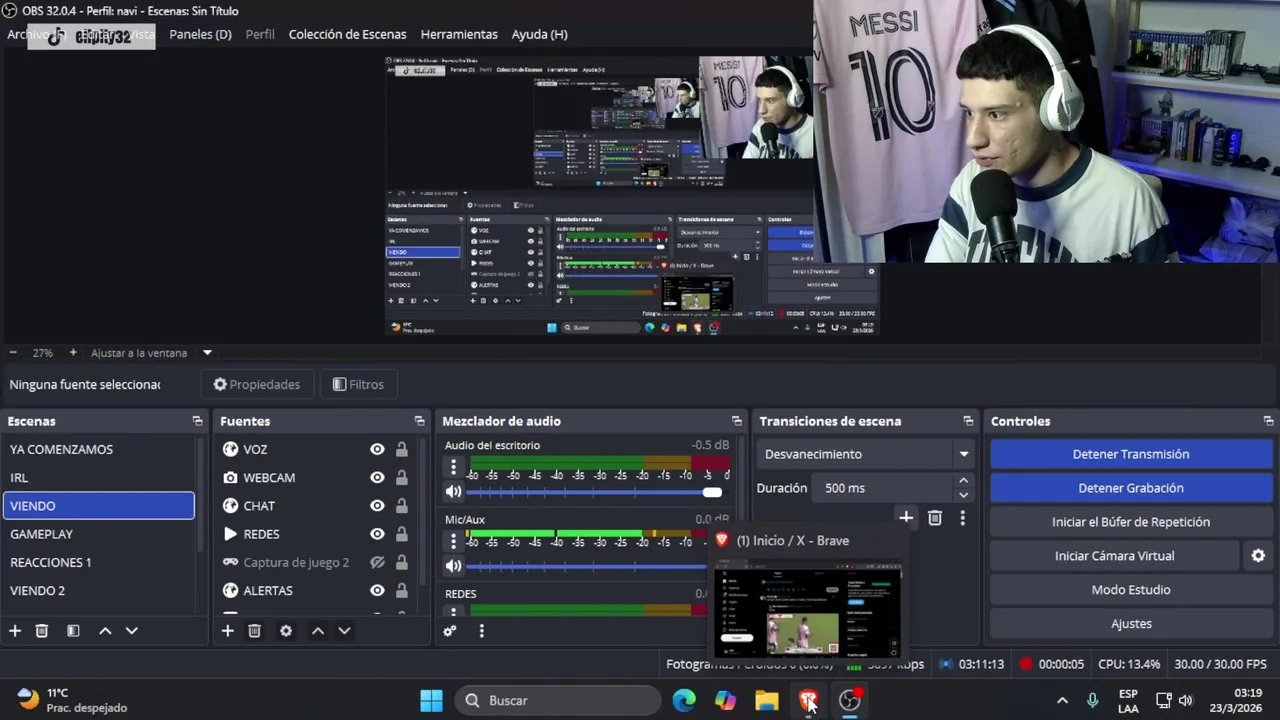Click Detener Transmisión button

tap(1131, 454)
